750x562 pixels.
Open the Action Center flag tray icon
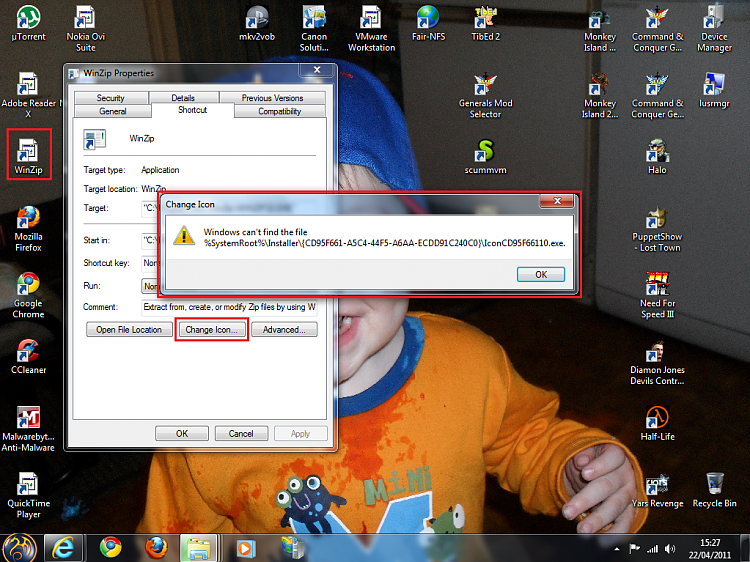pos(635,549)
